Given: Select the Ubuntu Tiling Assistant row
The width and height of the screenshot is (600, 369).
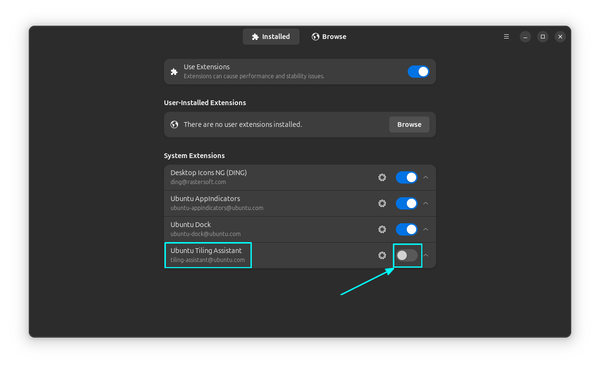Looking at the screenshot, I should 300,255.
